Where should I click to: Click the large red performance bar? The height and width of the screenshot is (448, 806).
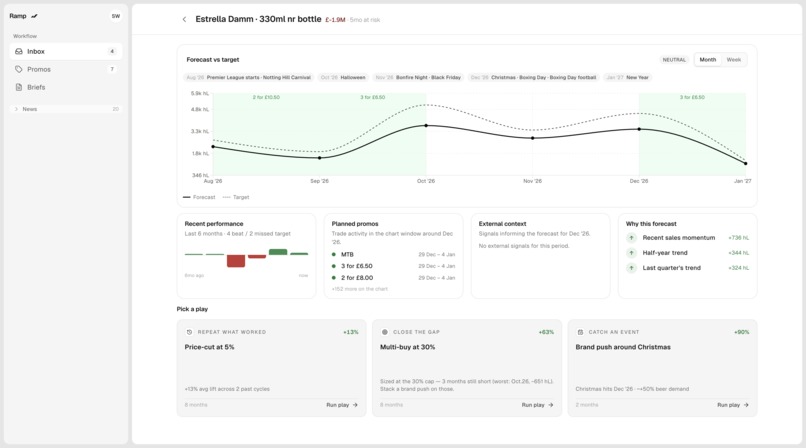click(236, 261)
